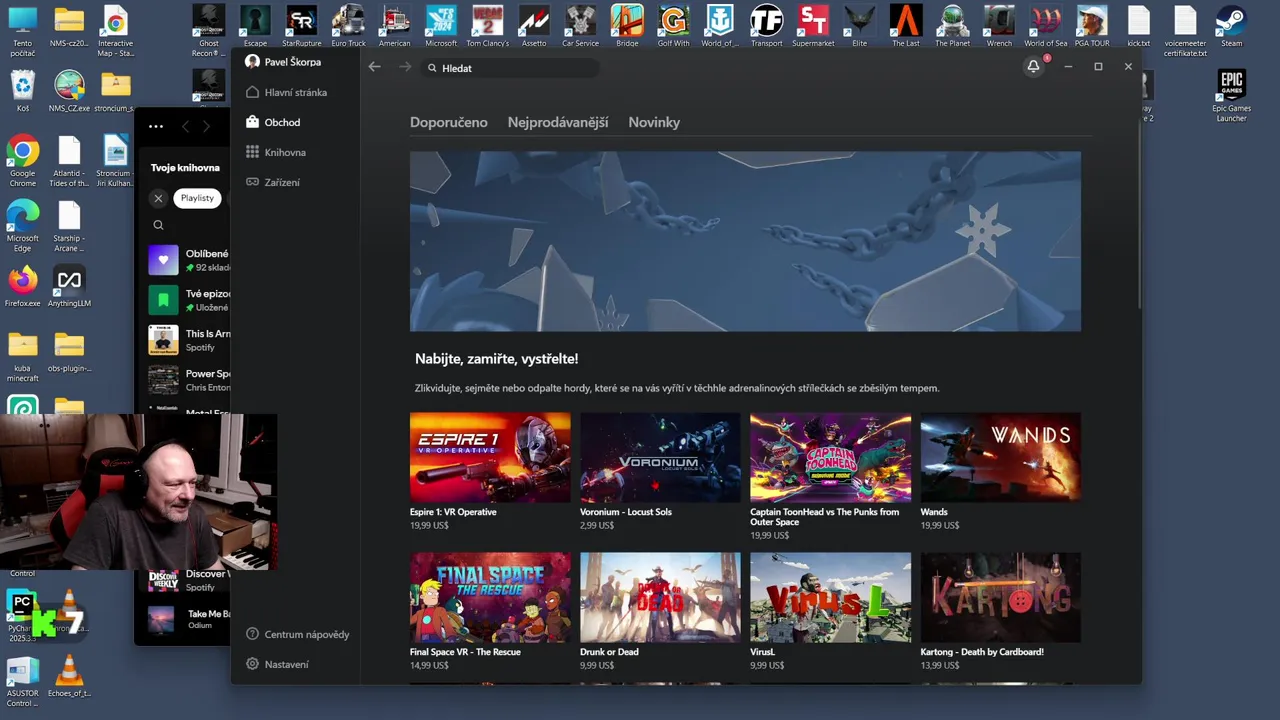
Task: Launch the Epic Games Launcher shortcut
Action: pos(1231,96)
